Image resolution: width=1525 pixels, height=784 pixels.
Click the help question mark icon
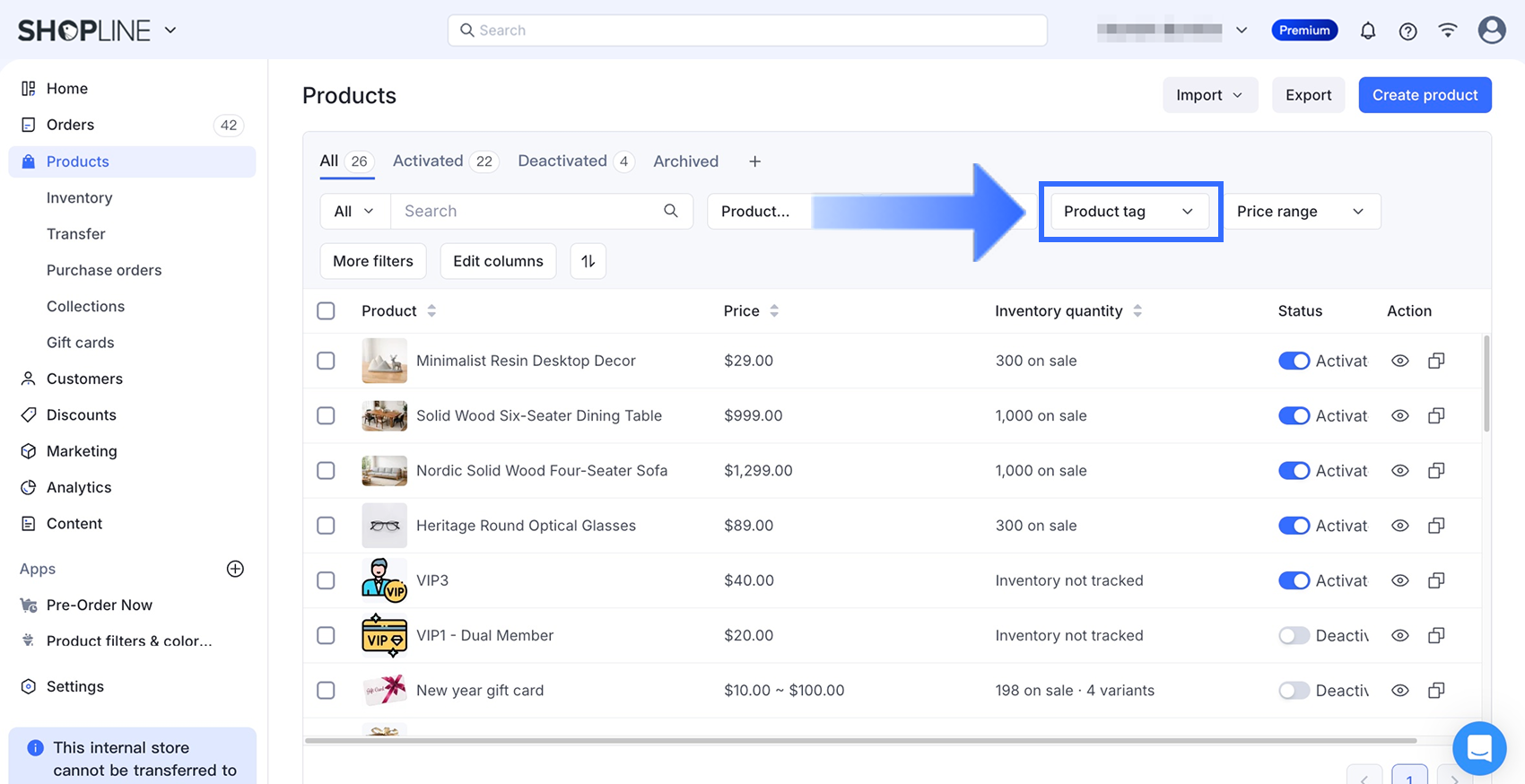point(1407,30)
